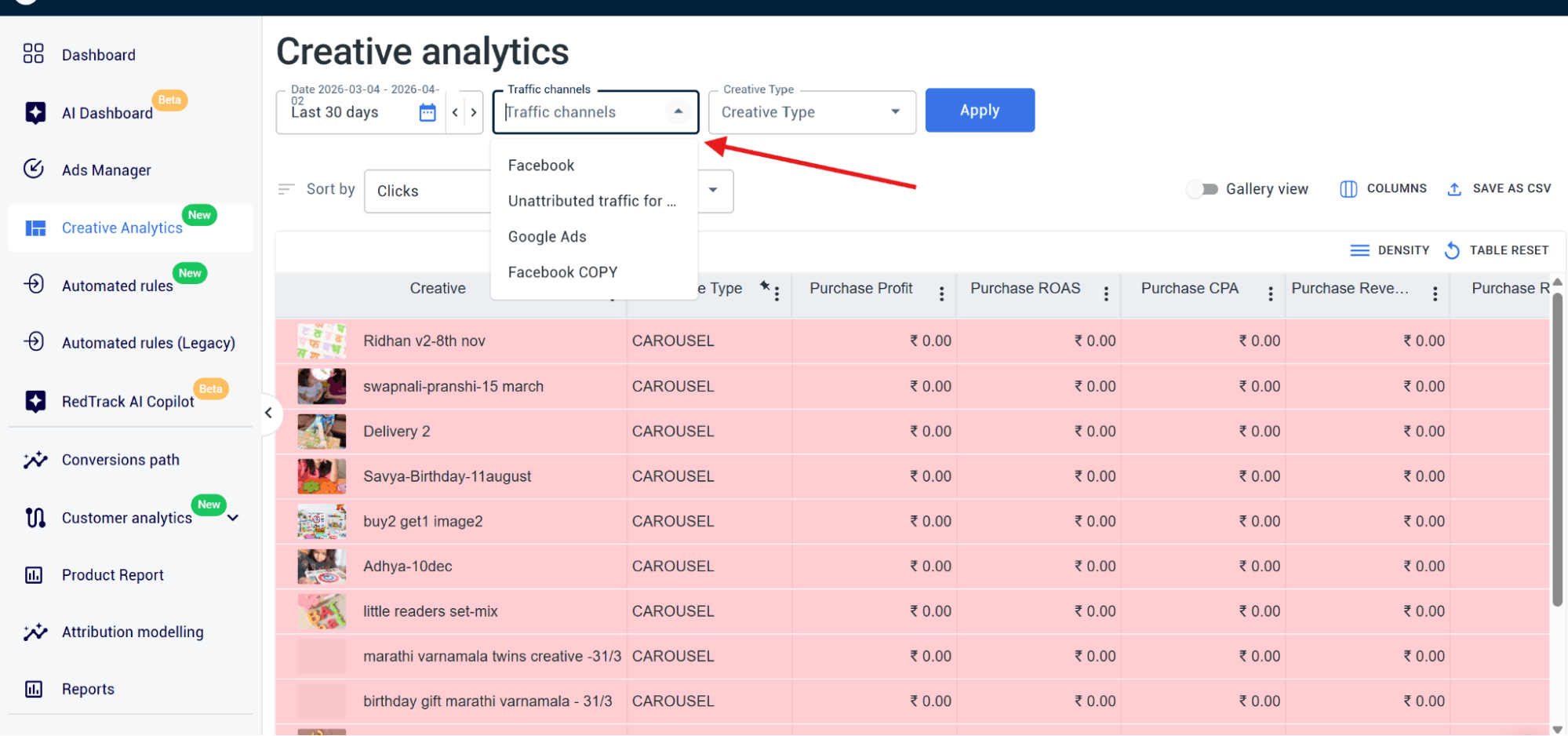This screenshot has width=1568, height=736.
Task: Open Reports page
Action: (x=88, y=690)
